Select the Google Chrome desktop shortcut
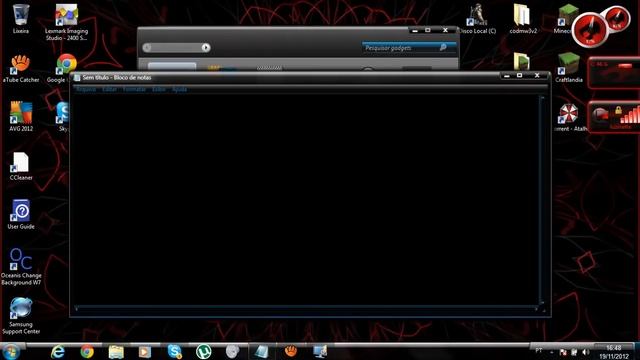Screen dimensions: 640x360 point(63,69)
